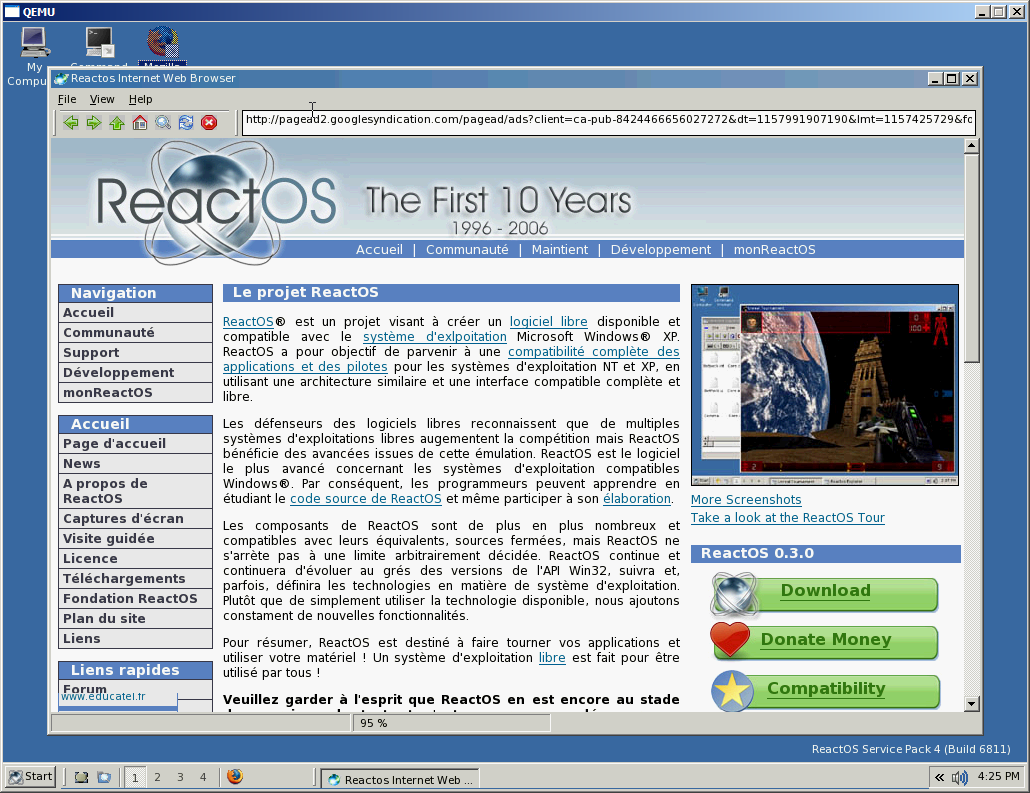Open Licence in the sidebar
Viewport: 1030px width, 793px height.
(x=135, y=559)
